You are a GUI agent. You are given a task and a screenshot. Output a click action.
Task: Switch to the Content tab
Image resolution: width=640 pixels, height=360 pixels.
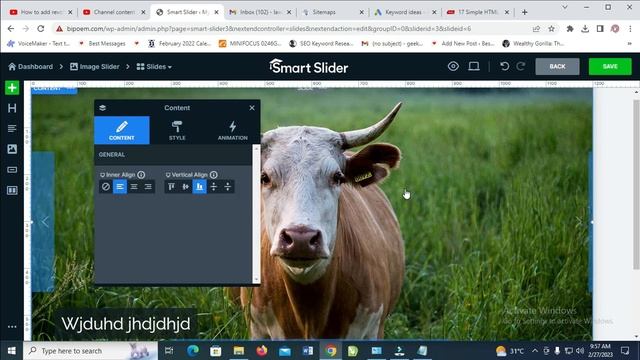tap(122, 130)
